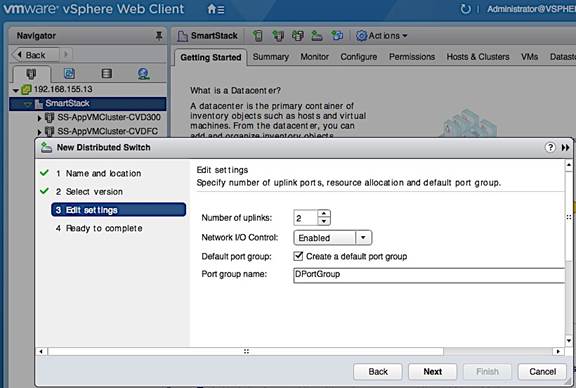
Task: Click the dialog vertical scrollbar down arrow
Action: point(569,341)
